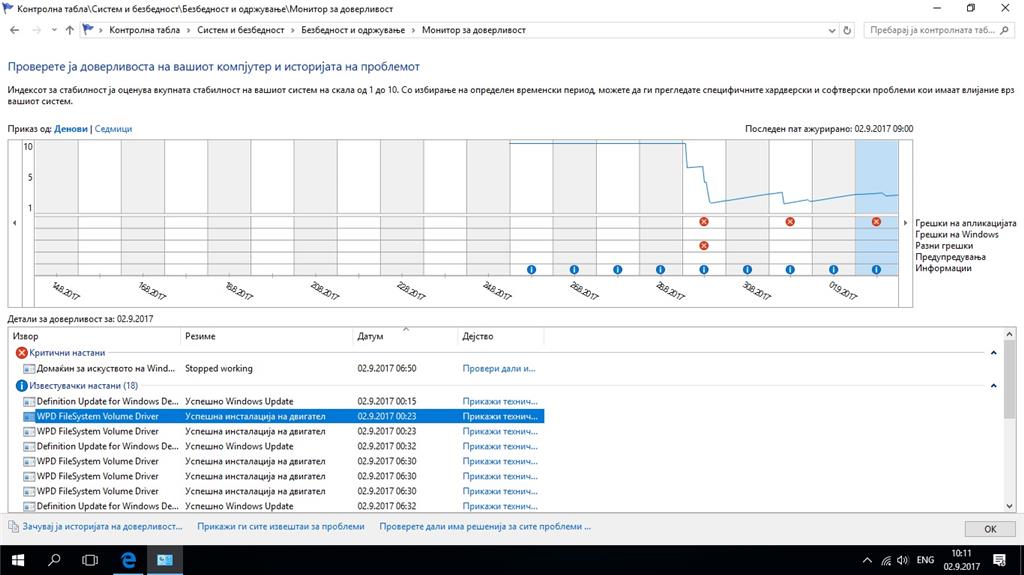Launch Microsoft Edge from taskbar

(129, 560)
